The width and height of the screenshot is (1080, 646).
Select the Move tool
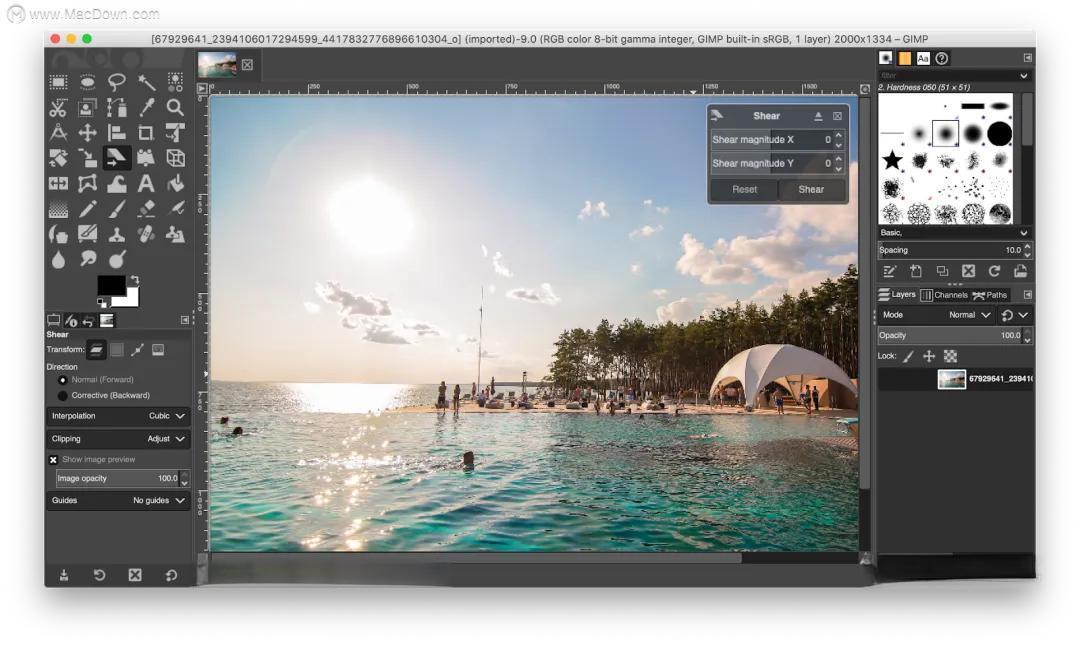88,133
